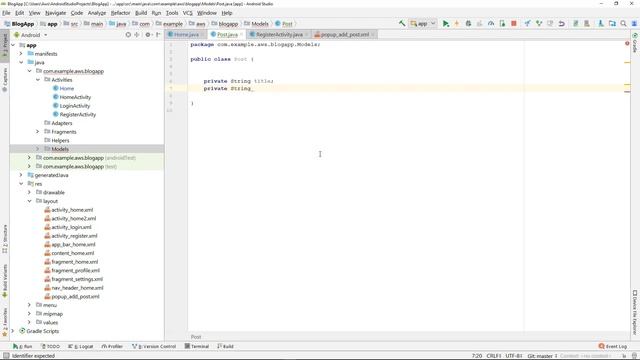The height and width of the screenshot is (360, 640).
Task: Expand the Gradle Scripts node
Action: coord(13,331)
